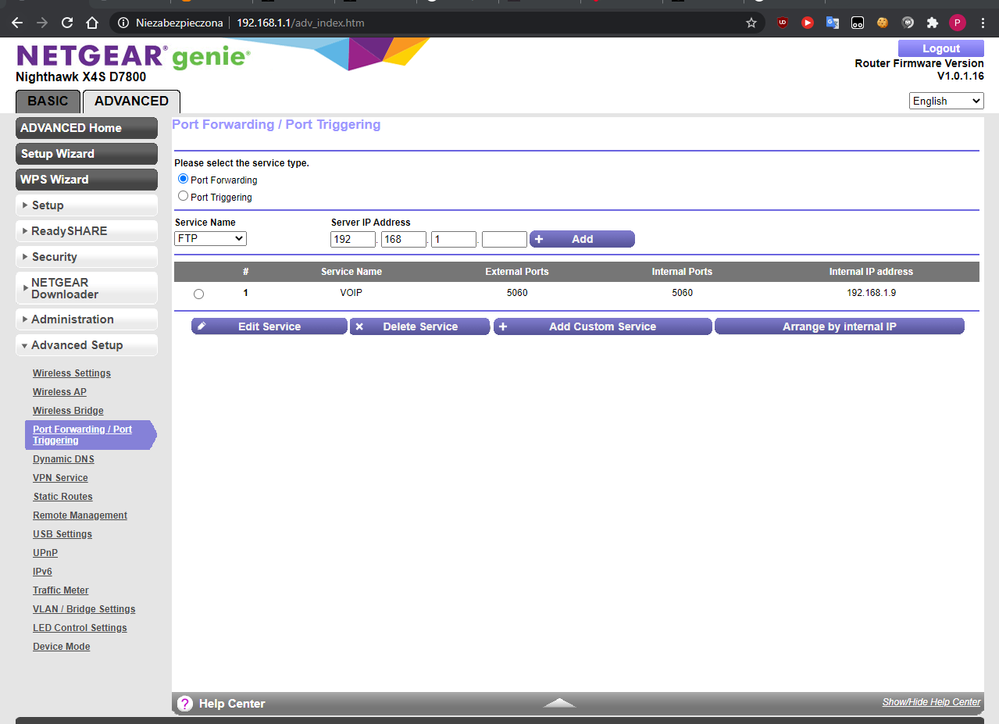Expand Help Center using the up arrow

click(560, 703)
